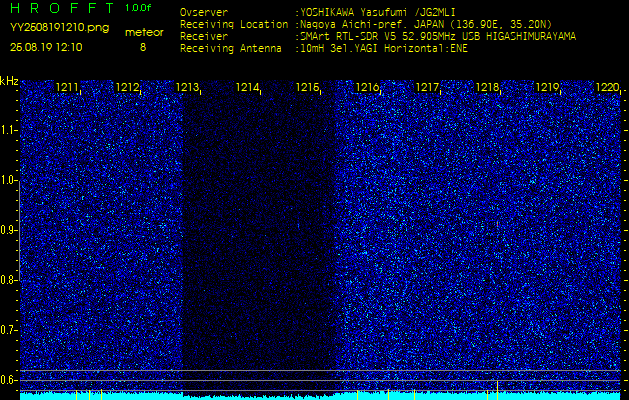Click the 1.0 frequency axis label
This screenshot has height=400, width=629.
pos(9,180)
